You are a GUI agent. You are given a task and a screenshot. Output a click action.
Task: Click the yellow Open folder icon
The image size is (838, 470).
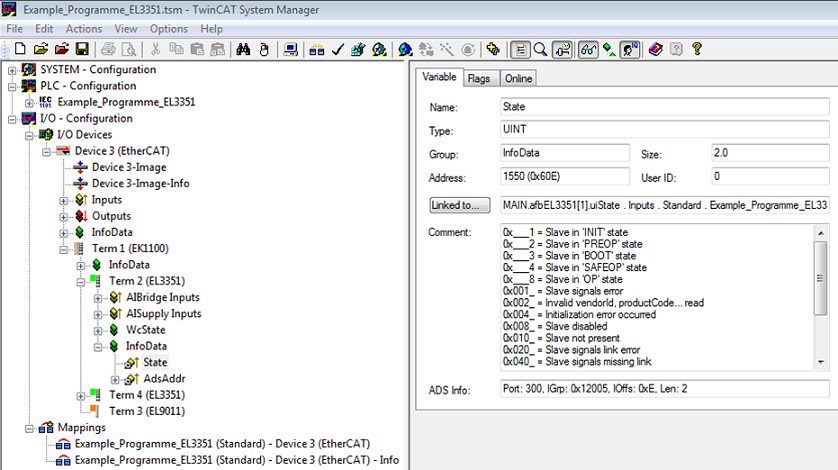pos(41,49)
